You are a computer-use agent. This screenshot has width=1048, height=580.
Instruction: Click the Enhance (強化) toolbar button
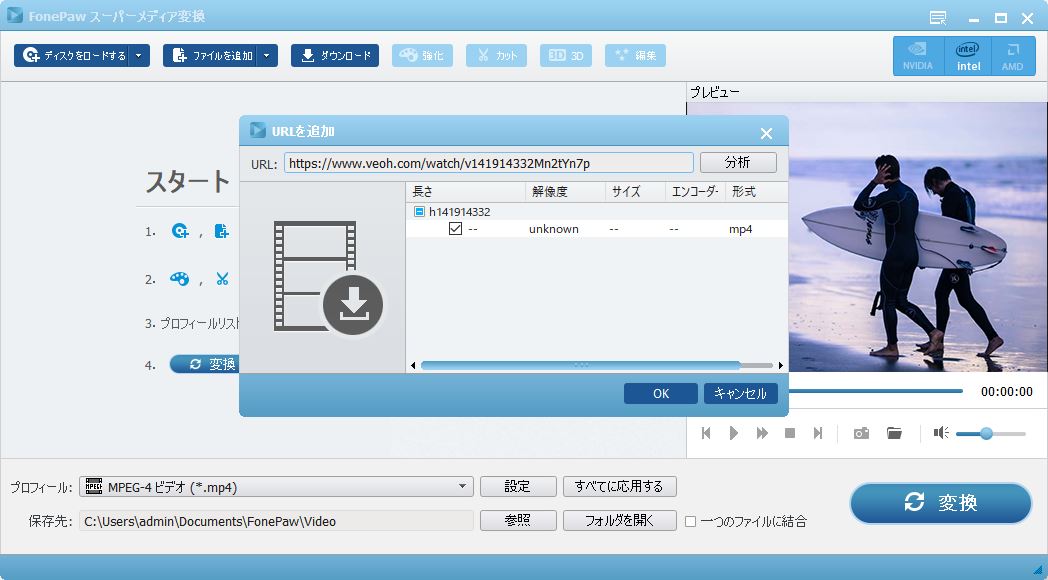(422, 55)
